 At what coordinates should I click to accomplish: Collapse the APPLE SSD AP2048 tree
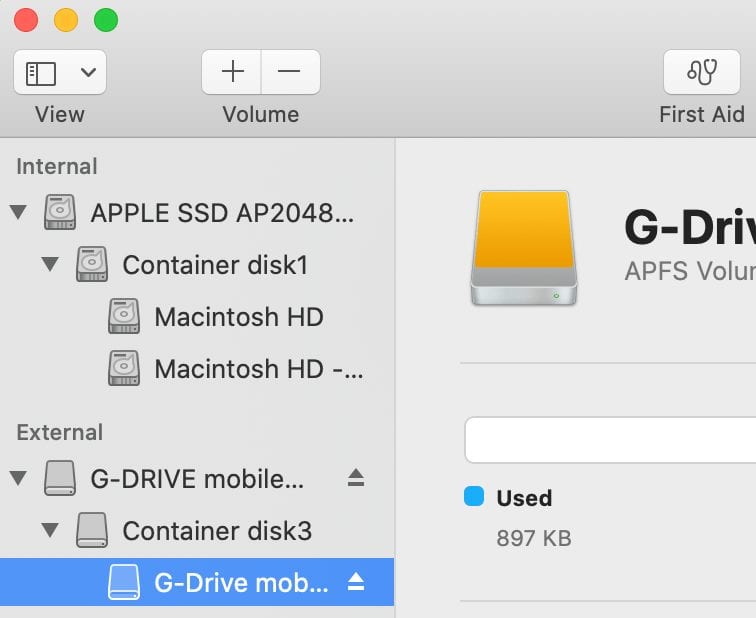pyautogui.click(x=18, y=212)
